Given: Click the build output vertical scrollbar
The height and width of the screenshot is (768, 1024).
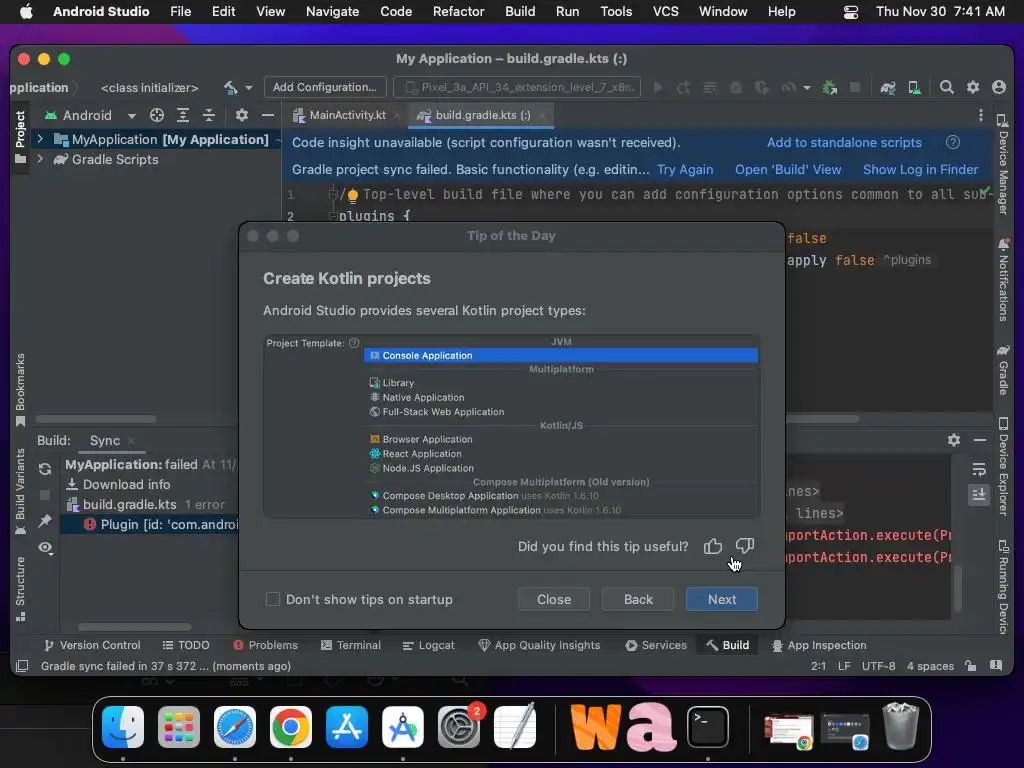Looking at the screenshot, I should click(956, 587).
